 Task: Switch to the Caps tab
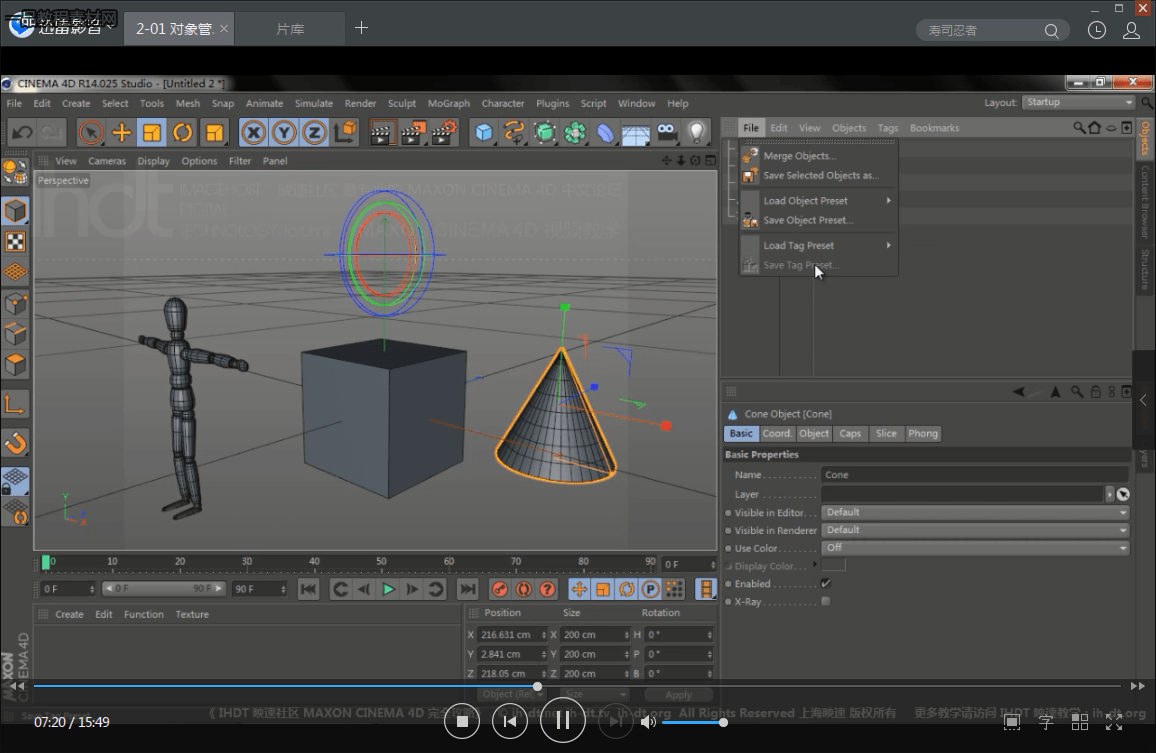point(850,434)
